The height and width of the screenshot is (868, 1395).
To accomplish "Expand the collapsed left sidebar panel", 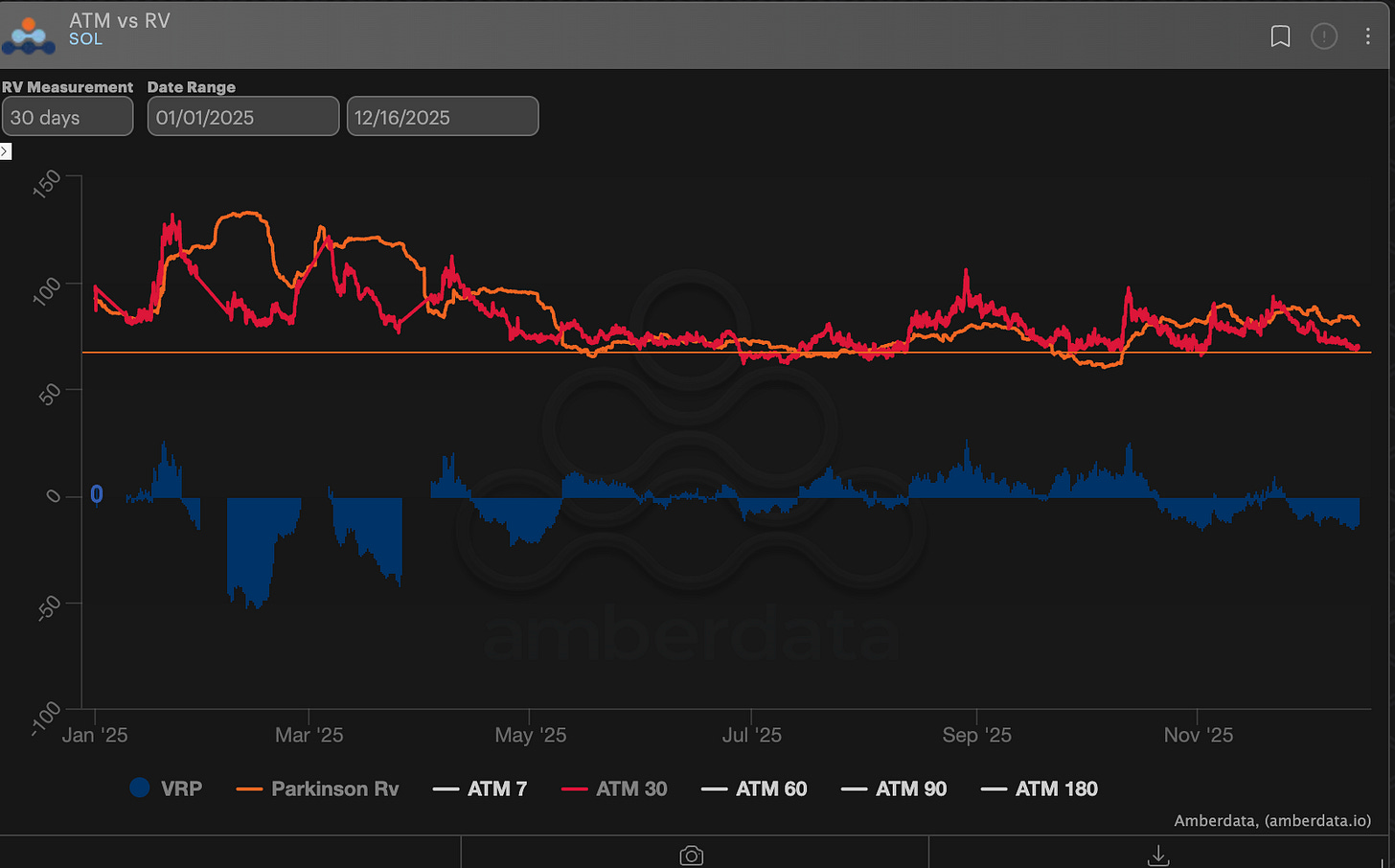I will click(6, 151).
